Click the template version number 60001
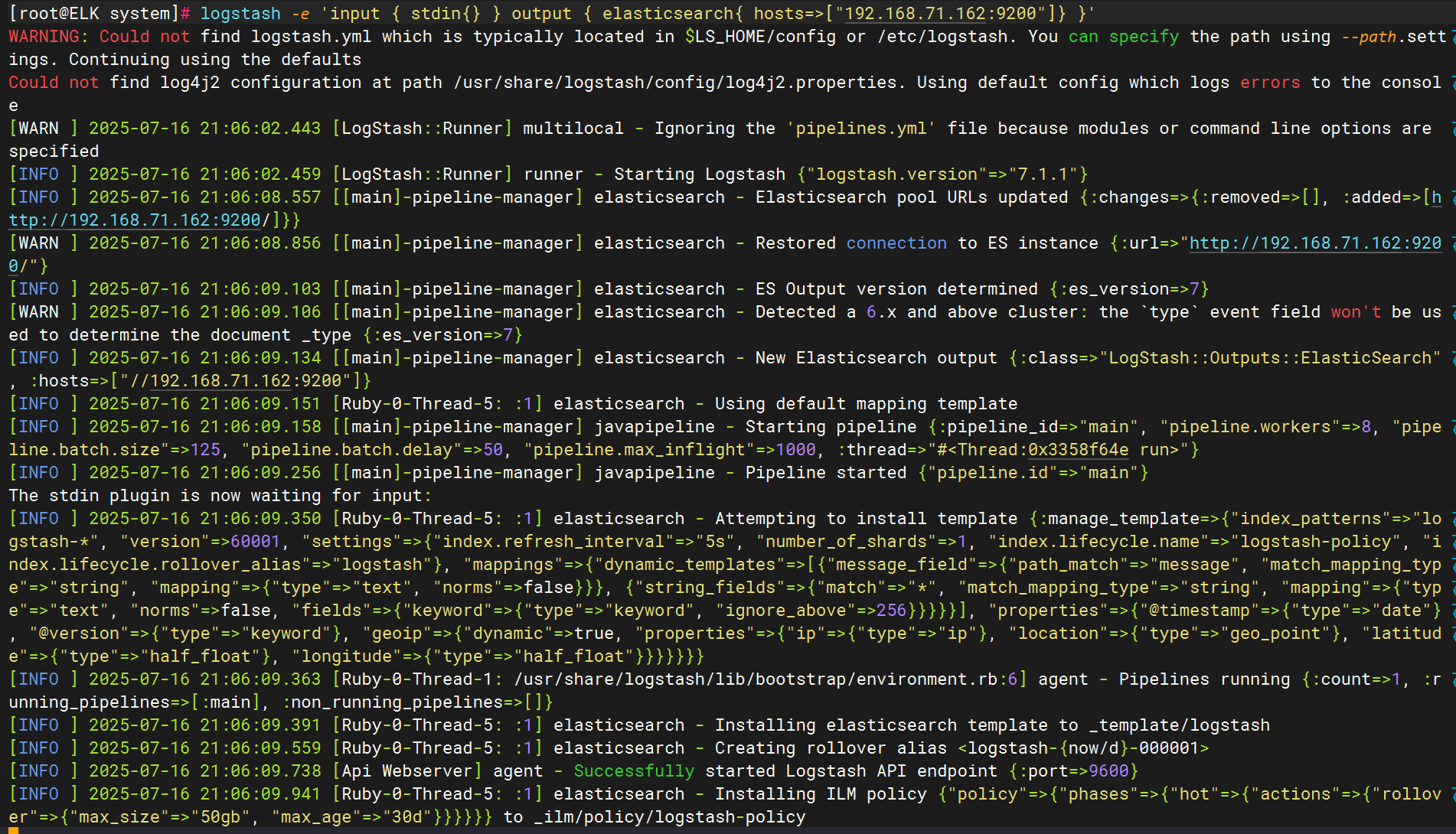 point(256,542)
